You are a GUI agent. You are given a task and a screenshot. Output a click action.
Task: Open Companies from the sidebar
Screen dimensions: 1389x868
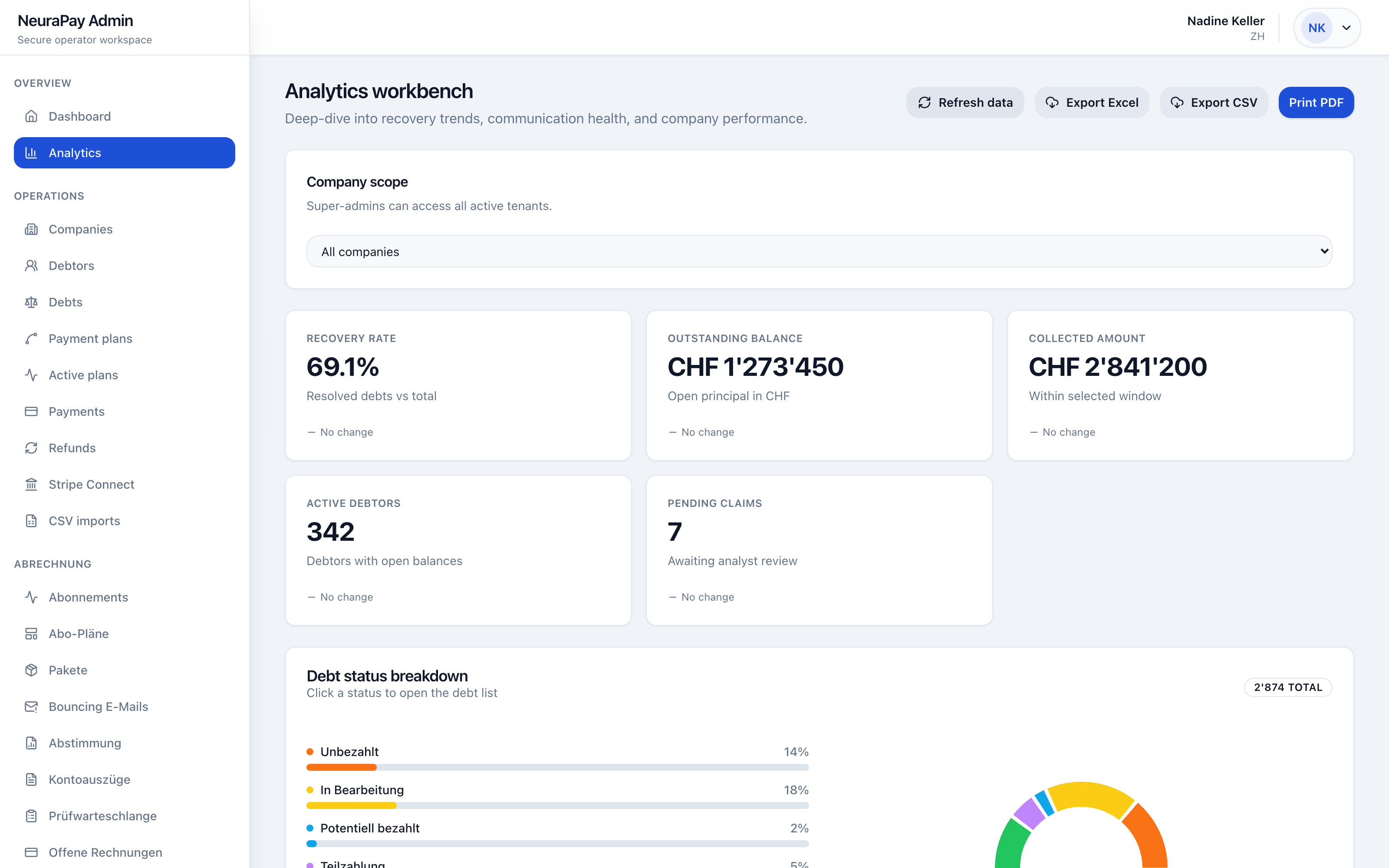click(125, 229)
